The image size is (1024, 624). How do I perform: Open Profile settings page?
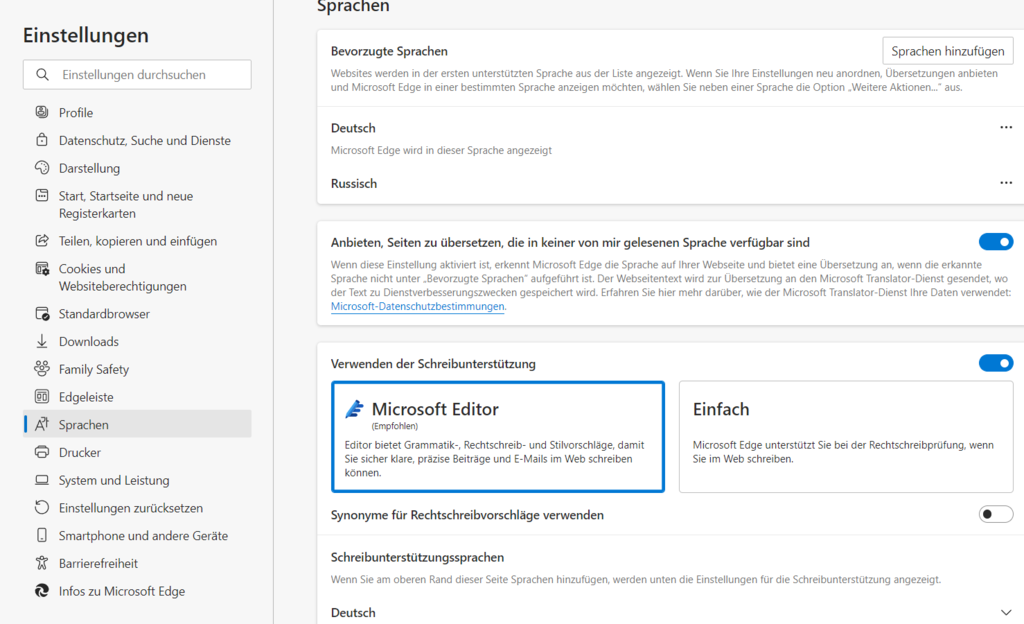coord(137,112)
